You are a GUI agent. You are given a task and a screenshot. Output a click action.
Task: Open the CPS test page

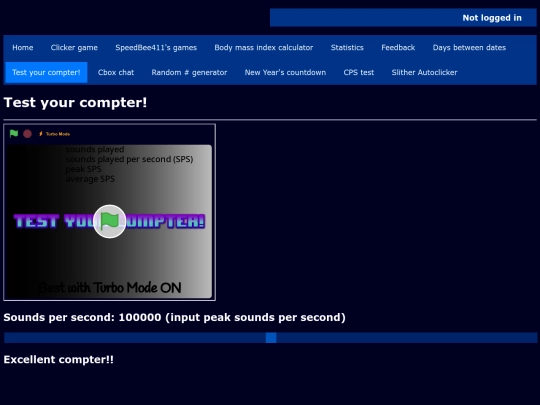(x=359, y=72)
